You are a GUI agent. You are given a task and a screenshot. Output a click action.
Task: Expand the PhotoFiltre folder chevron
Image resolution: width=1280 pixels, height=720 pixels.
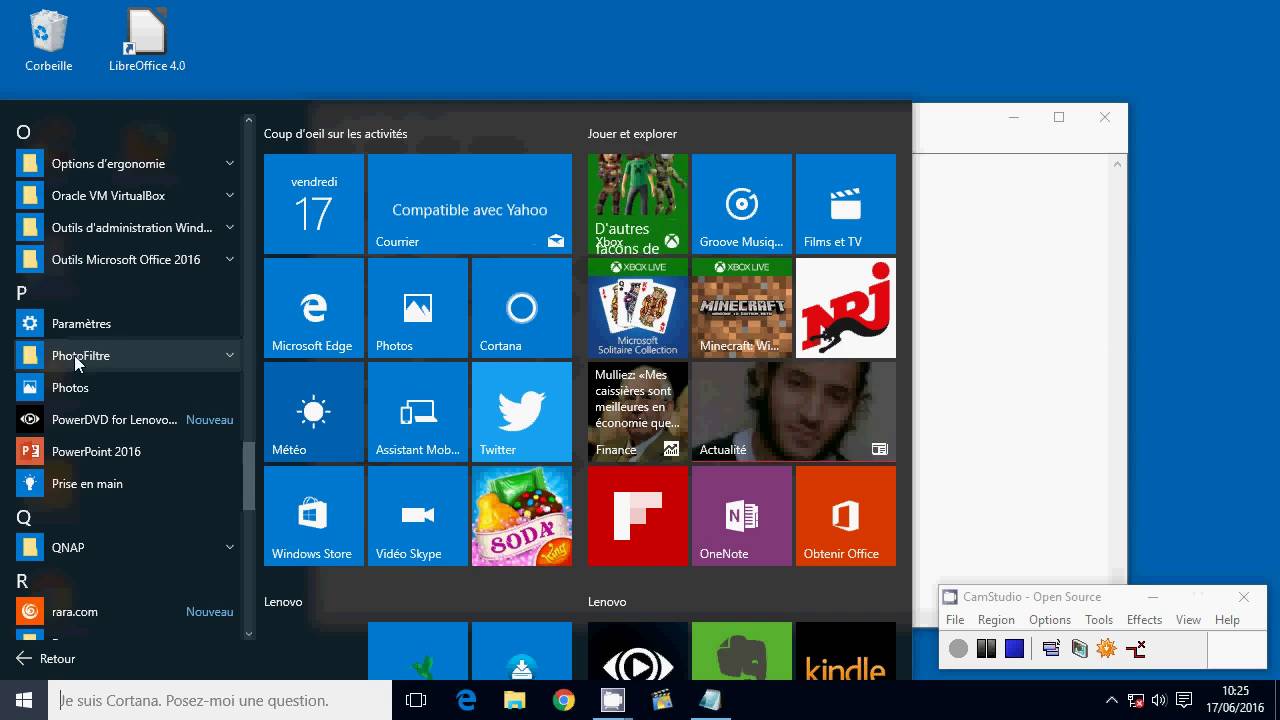click(230, 356)
